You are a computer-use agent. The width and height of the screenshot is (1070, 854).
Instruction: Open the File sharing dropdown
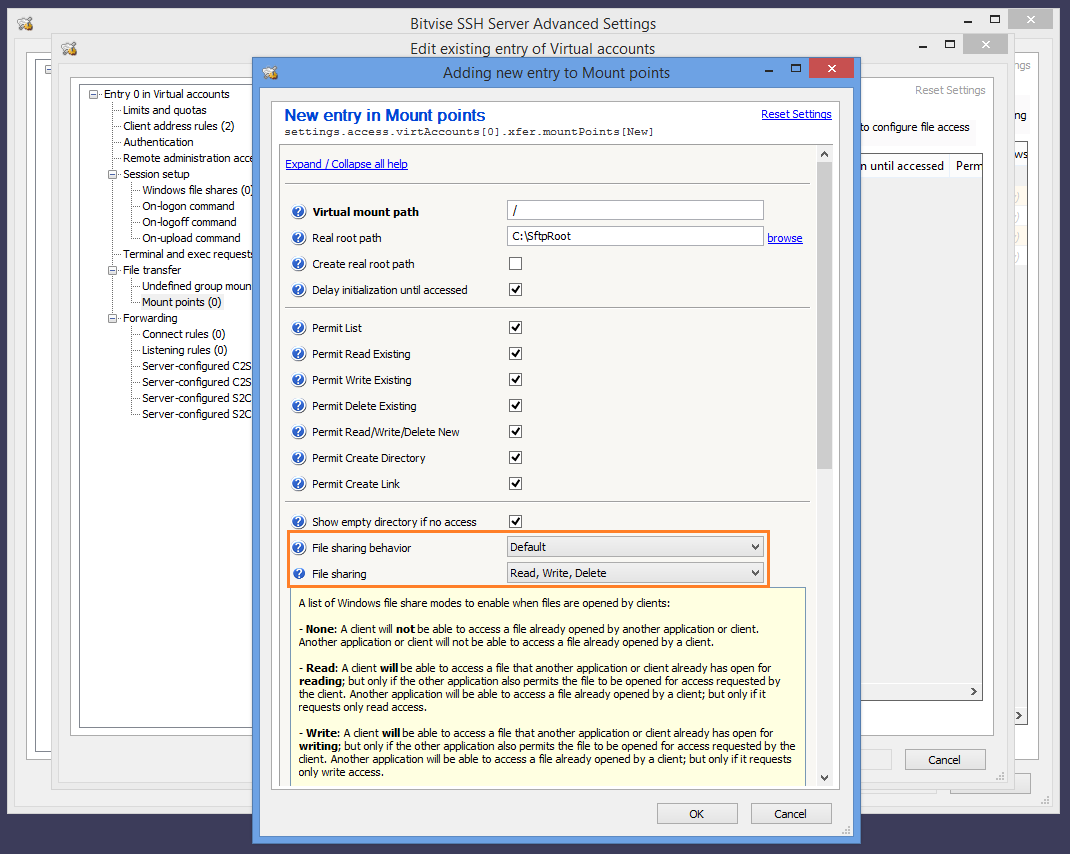tap(635, 573)
